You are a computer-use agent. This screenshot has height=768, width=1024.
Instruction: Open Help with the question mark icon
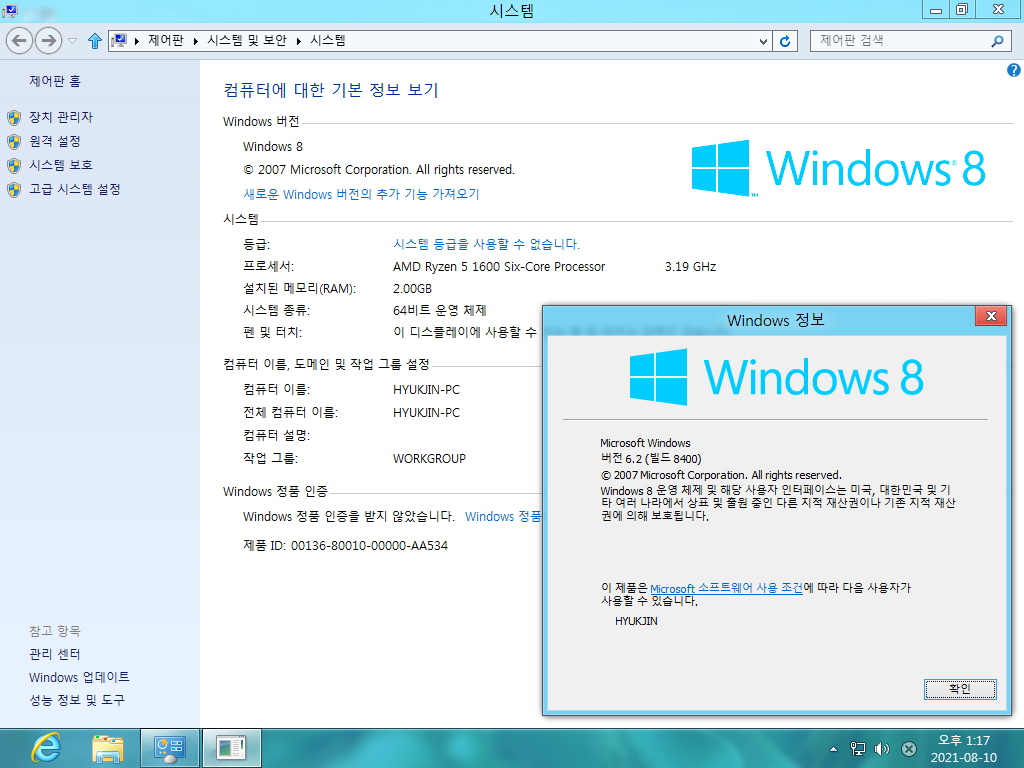click(x=1014, y=70)
